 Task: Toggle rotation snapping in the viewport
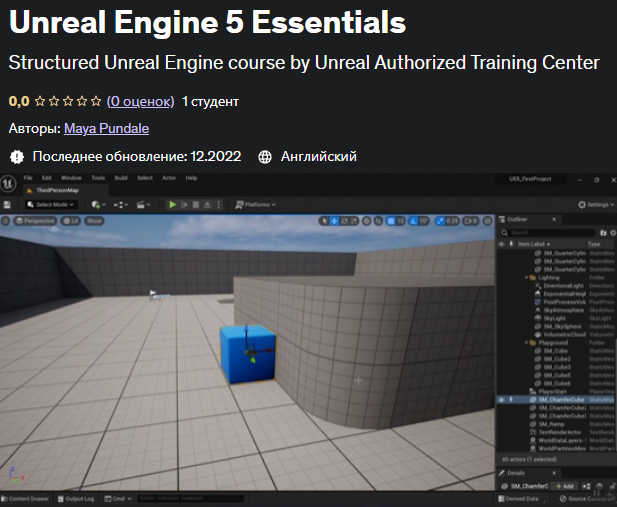(x=426, y=220)
